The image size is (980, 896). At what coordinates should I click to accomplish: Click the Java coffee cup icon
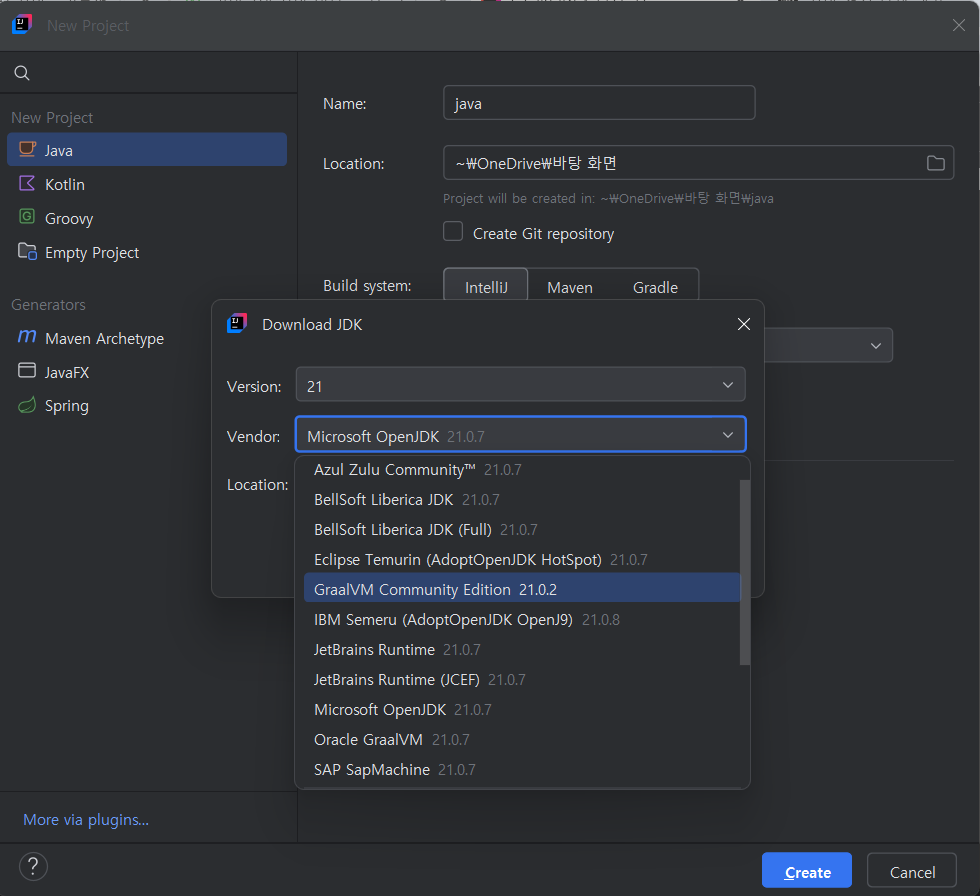click(x=28, y=149)
